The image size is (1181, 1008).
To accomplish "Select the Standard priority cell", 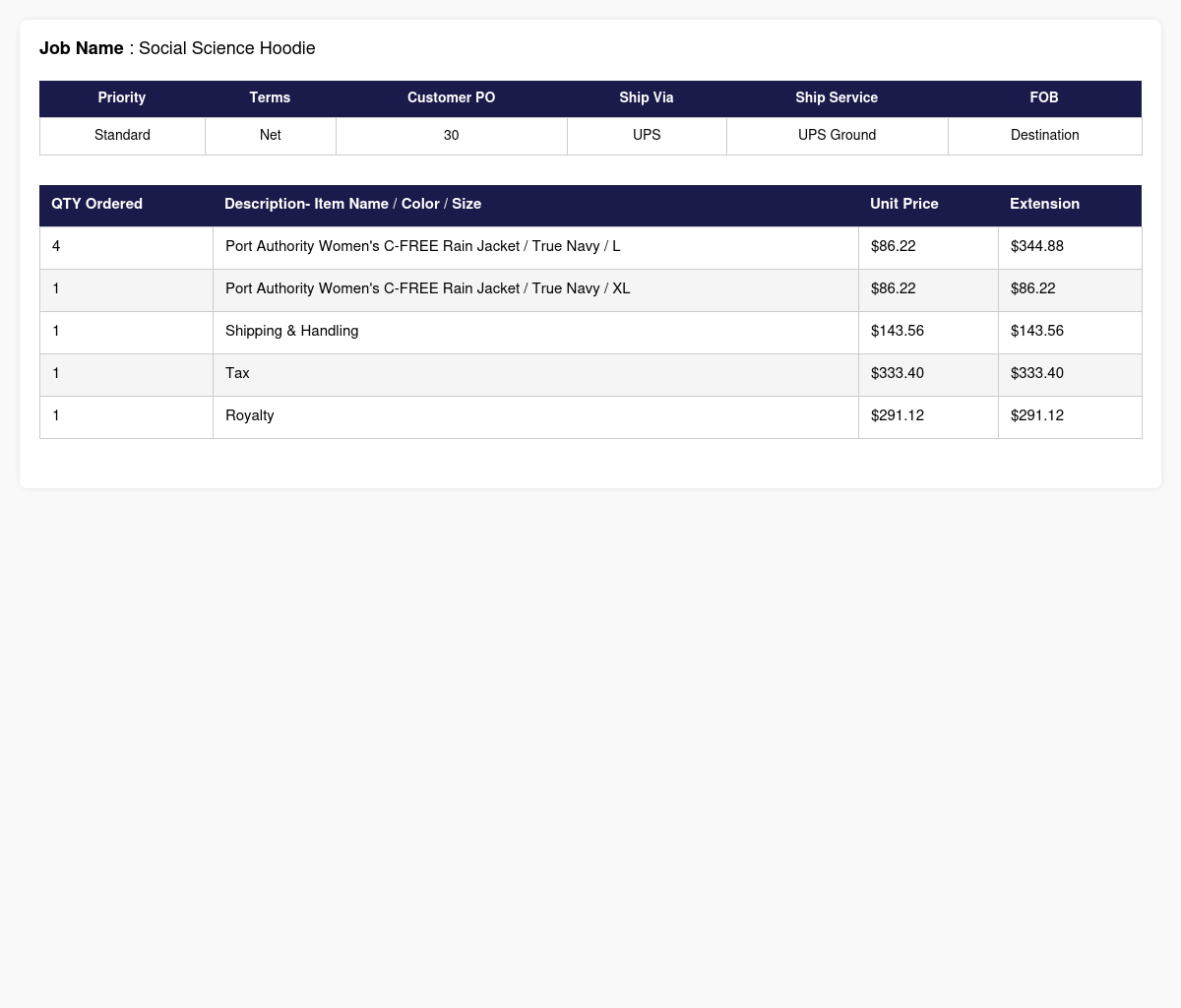I will [122, 135].
